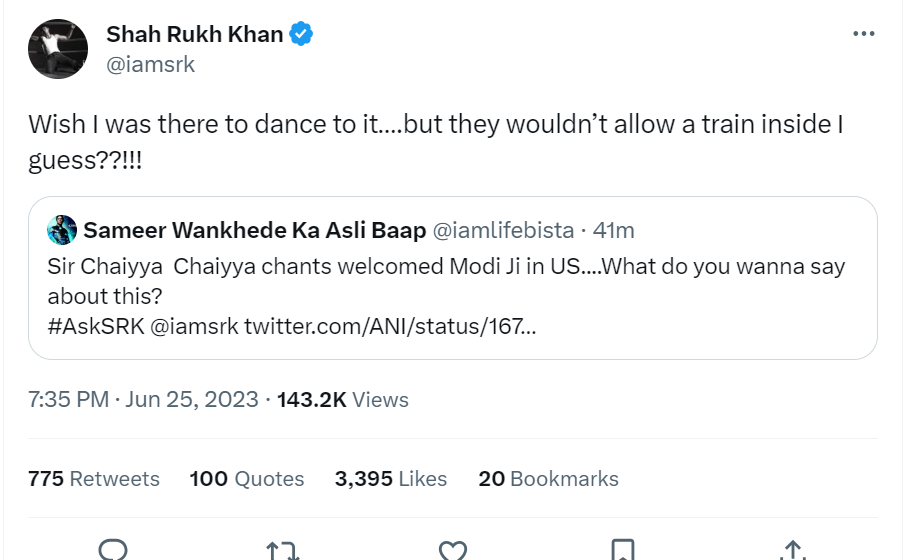
Task: Show the 100 Quotes list
Action: [246, 479]
